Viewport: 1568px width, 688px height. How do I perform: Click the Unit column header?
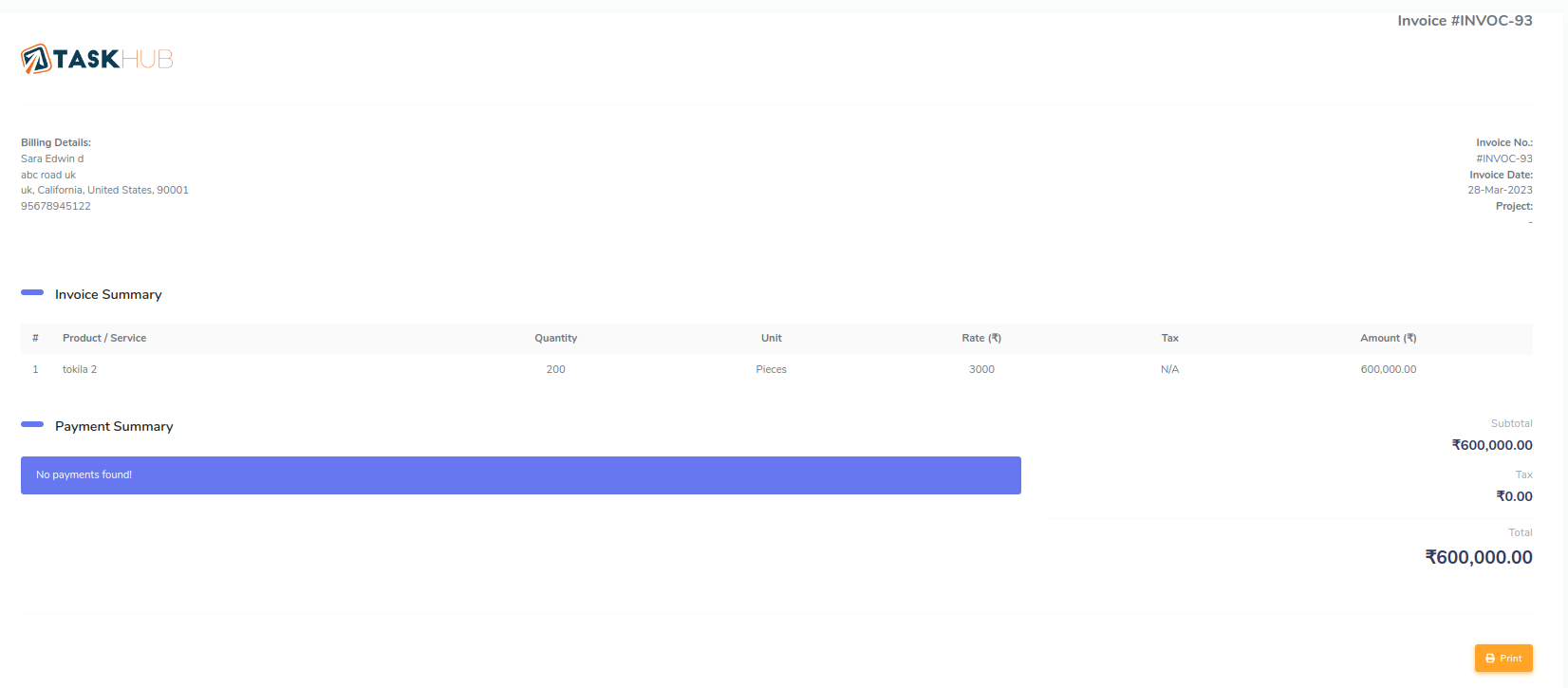tap(771, 339)
